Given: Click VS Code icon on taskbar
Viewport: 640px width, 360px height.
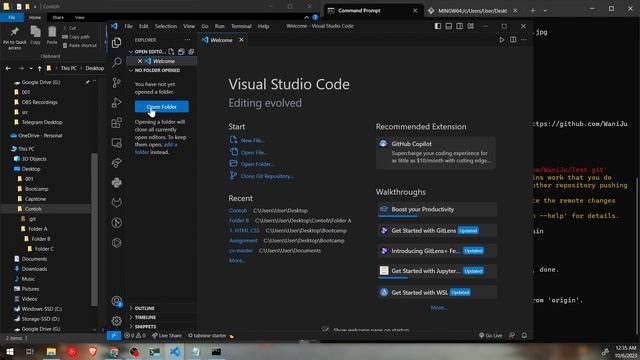Looking at the screenshot, I should (175, 351).
